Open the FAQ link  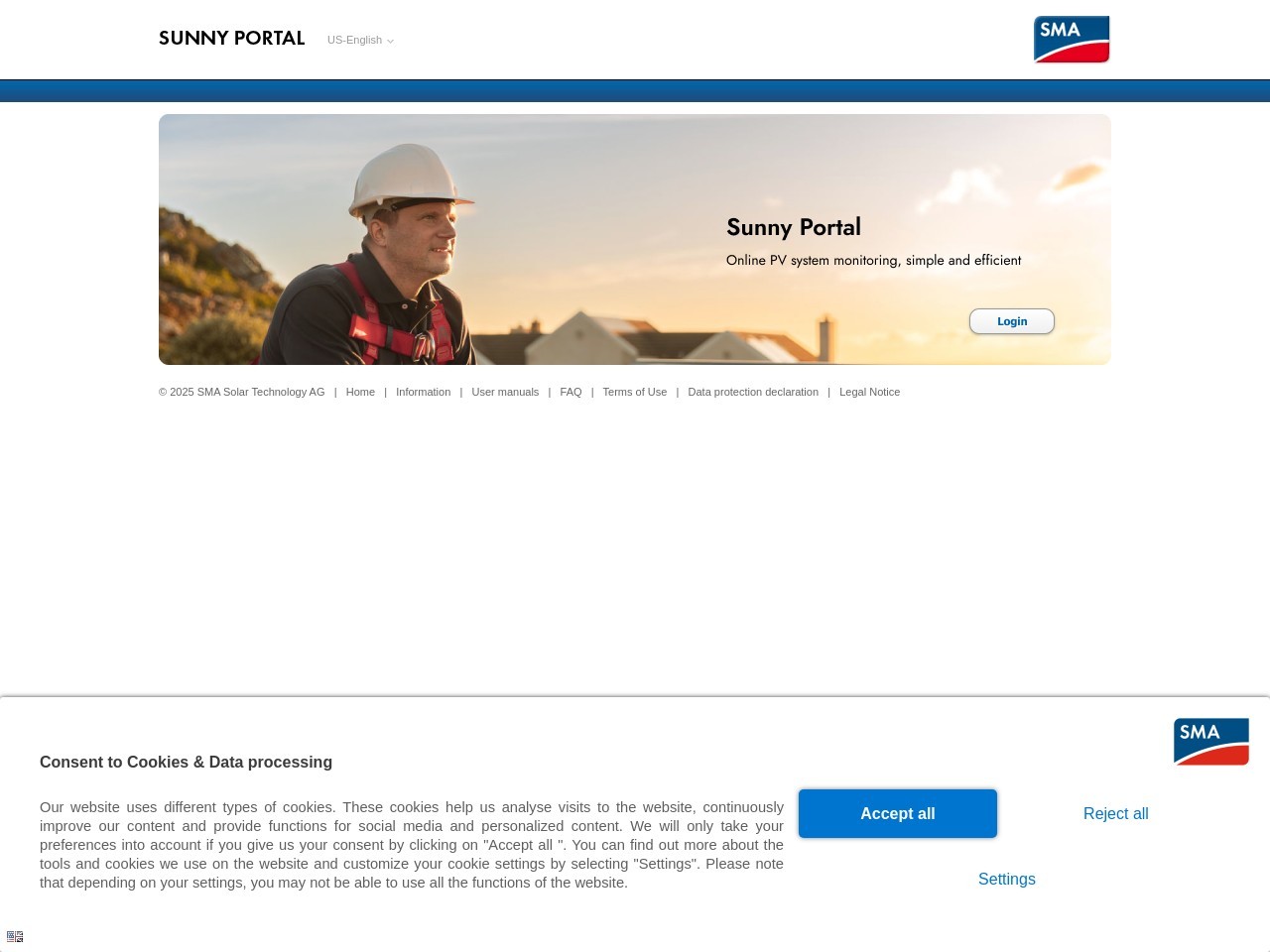point(571,392)
